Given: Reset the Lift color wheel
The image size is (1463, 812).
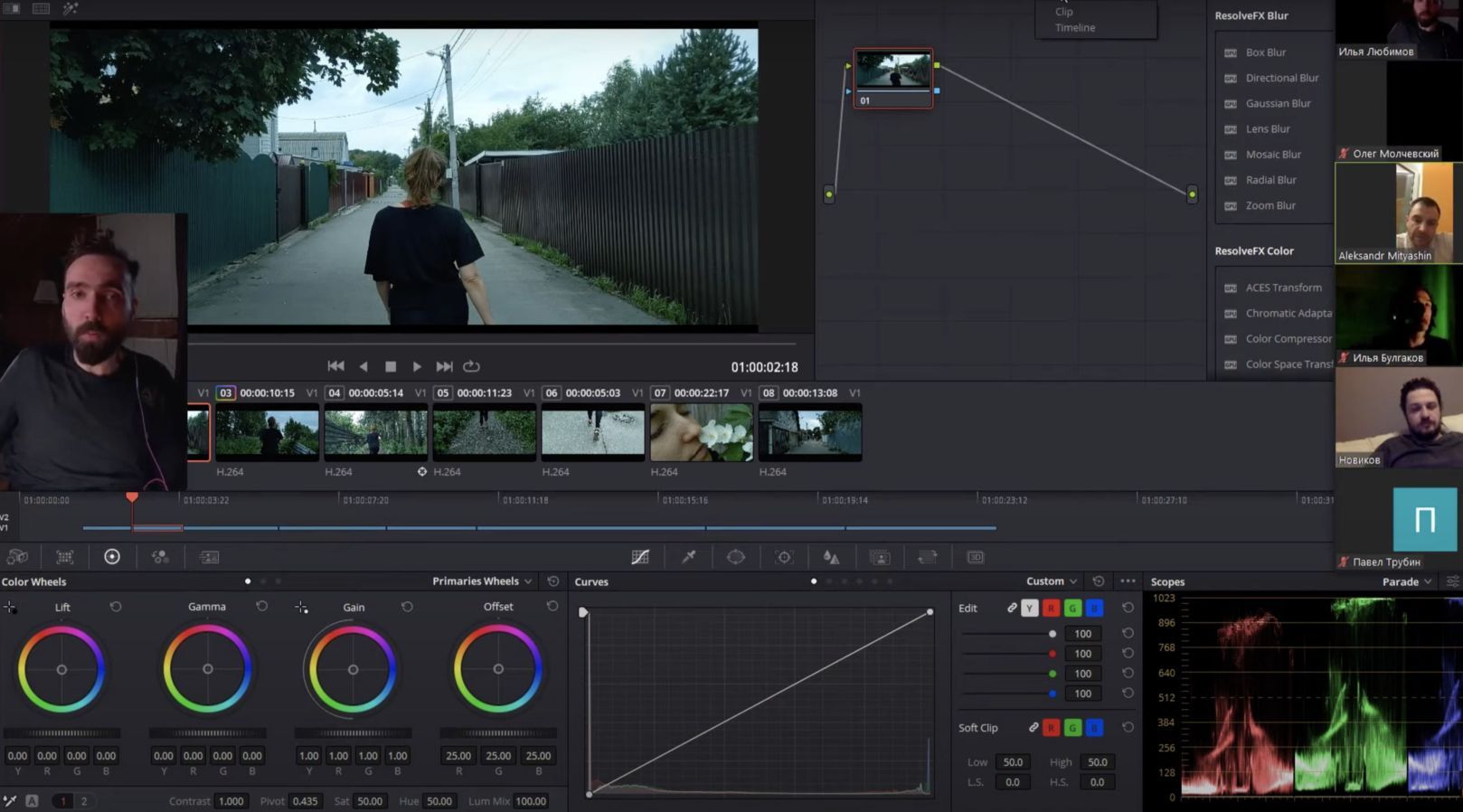Looking at the screenshot, I should 116,607.
